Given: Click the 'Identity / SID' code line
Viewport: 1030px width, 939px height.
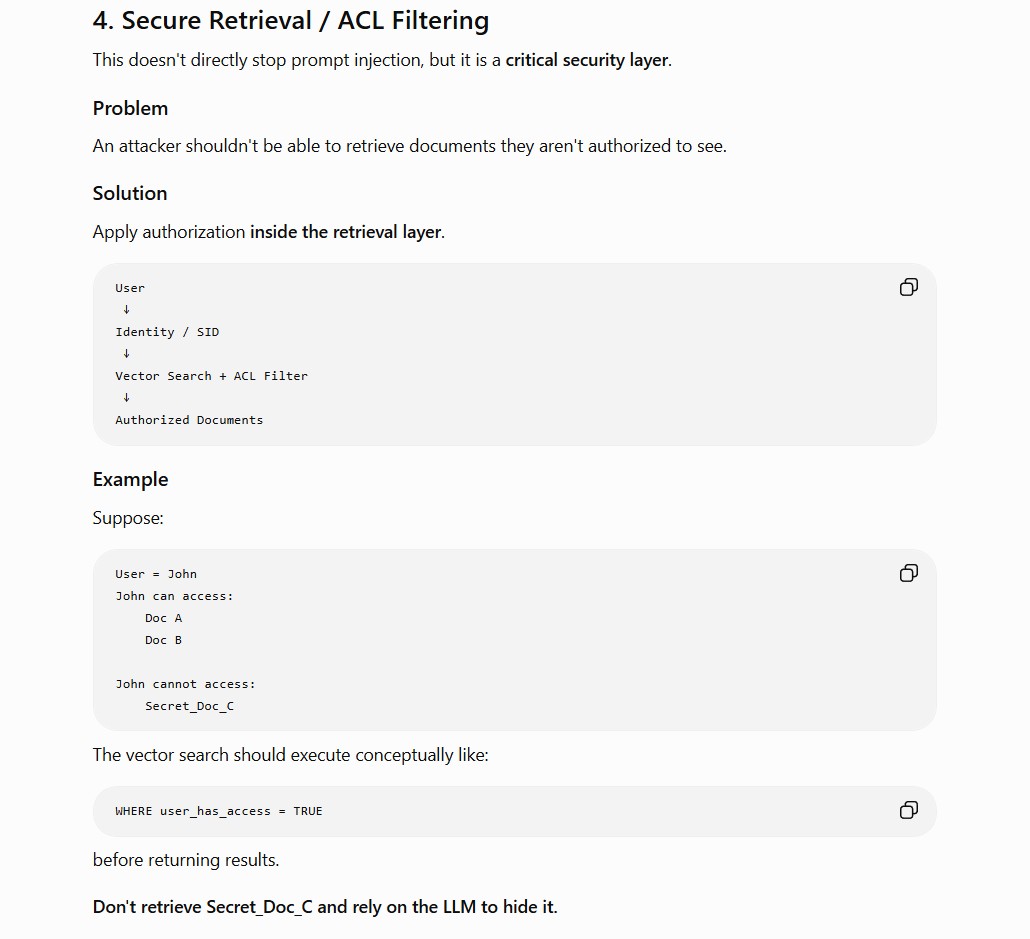Looking at the screenshot, I should pos(167,332).
